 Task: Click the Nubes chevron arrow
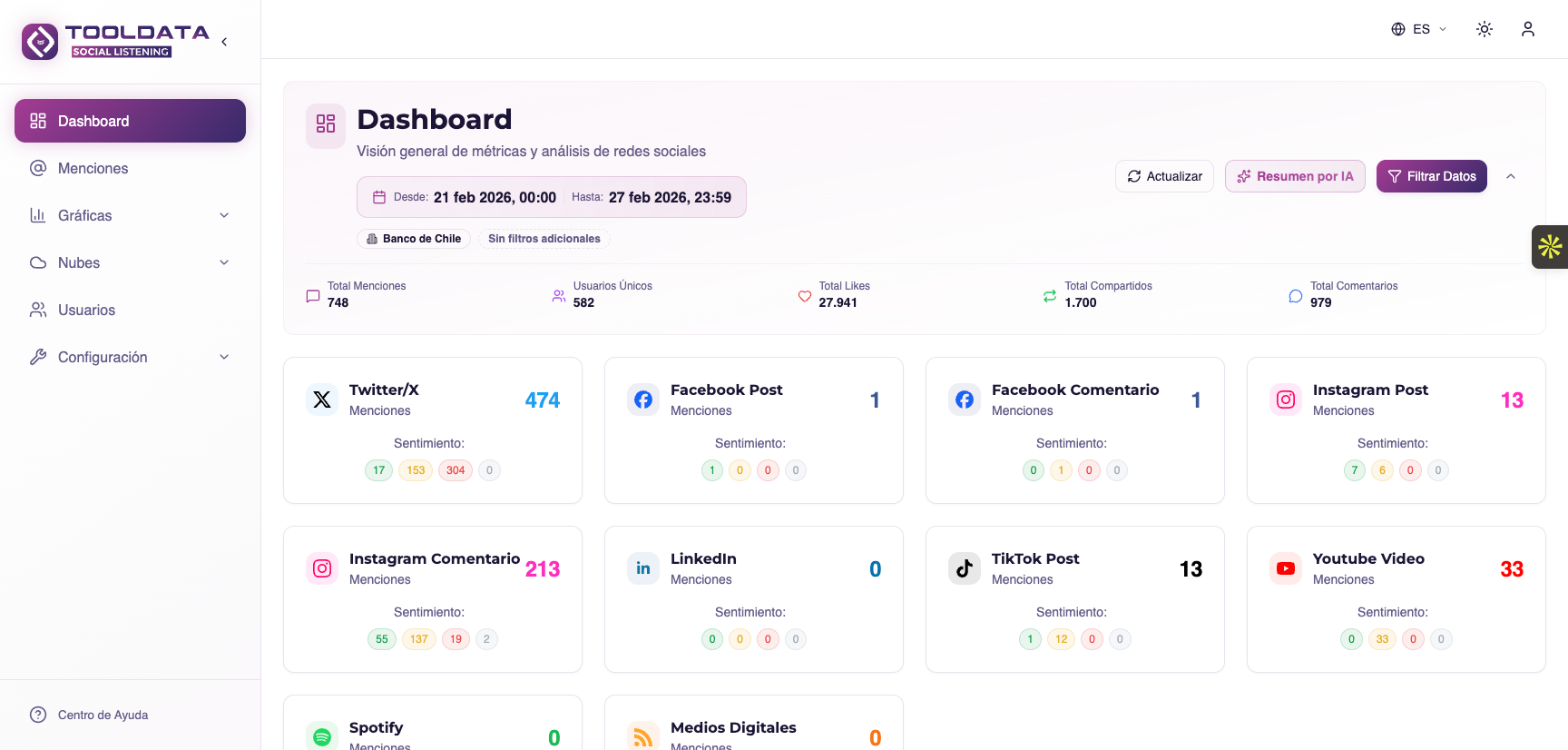pyautogui.click(x=224, y=262)
